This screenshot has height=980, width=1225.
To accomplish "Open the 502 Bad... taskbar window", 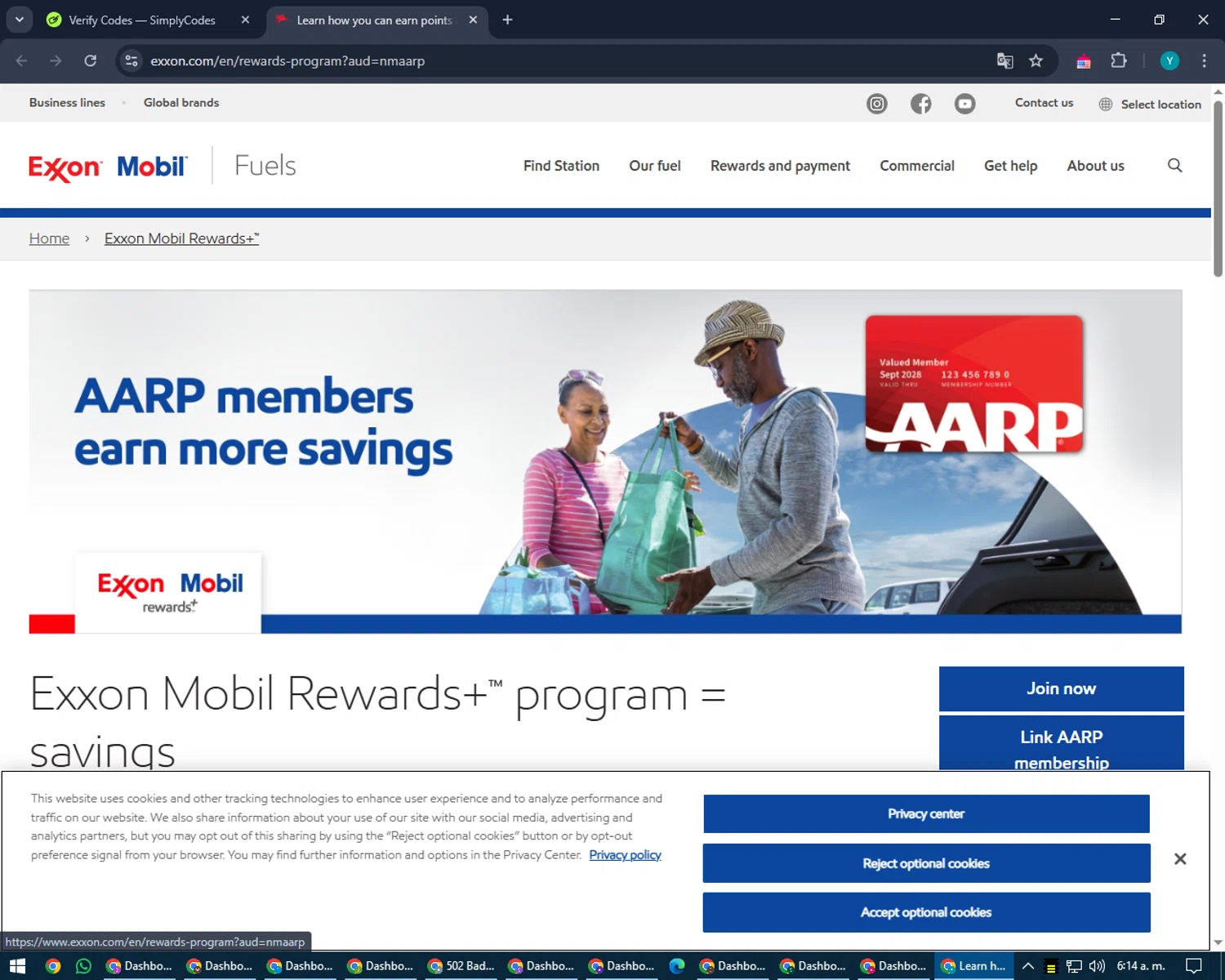I will (x=461, y=965).
